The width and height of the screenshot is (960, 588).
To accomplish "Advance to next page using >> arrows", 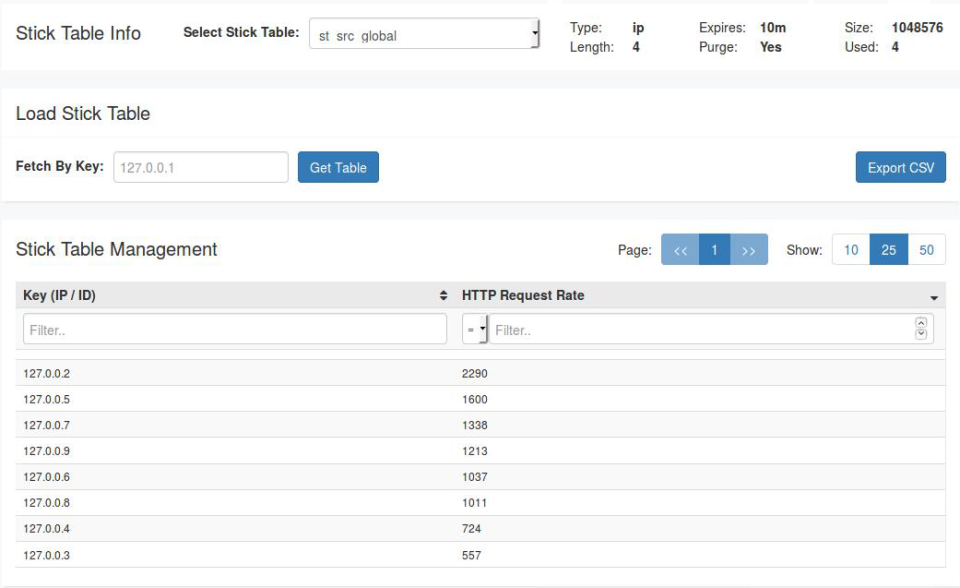I will (x=747, y=249).
